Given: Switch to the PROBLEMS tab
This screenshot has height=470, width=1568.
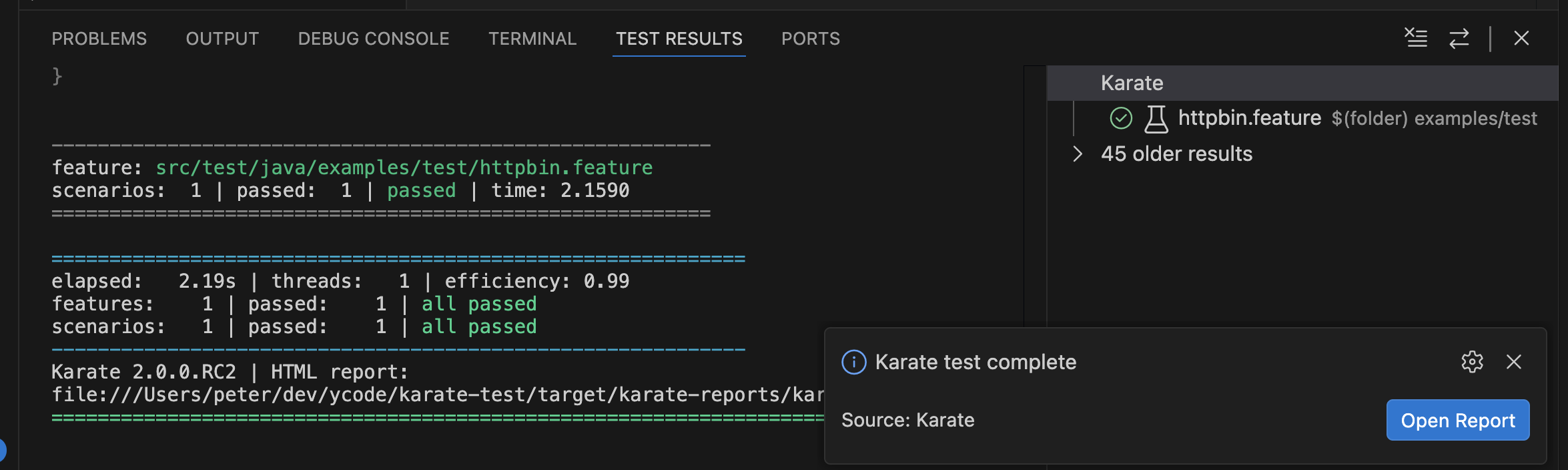Looking at the screenshot, I should click(99, 39).
